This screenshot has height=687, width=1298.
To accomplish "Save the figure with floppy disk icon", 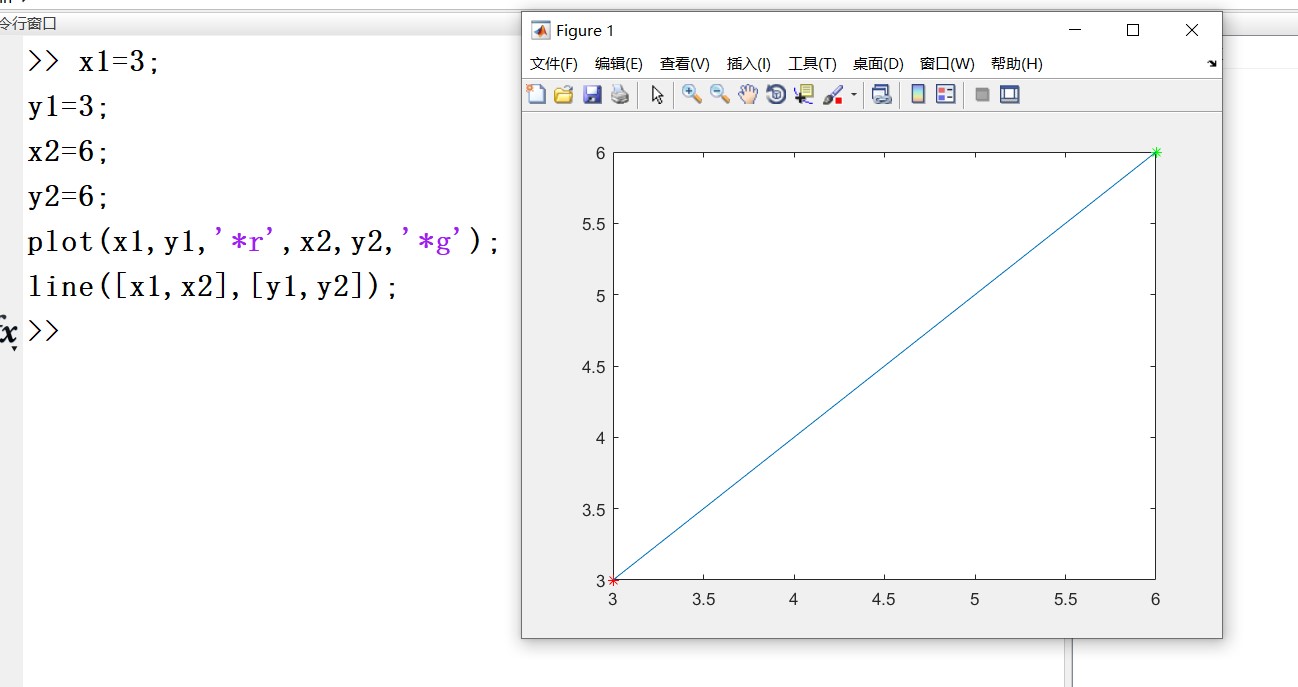I will pyautogui.click(x=592, y=95).
